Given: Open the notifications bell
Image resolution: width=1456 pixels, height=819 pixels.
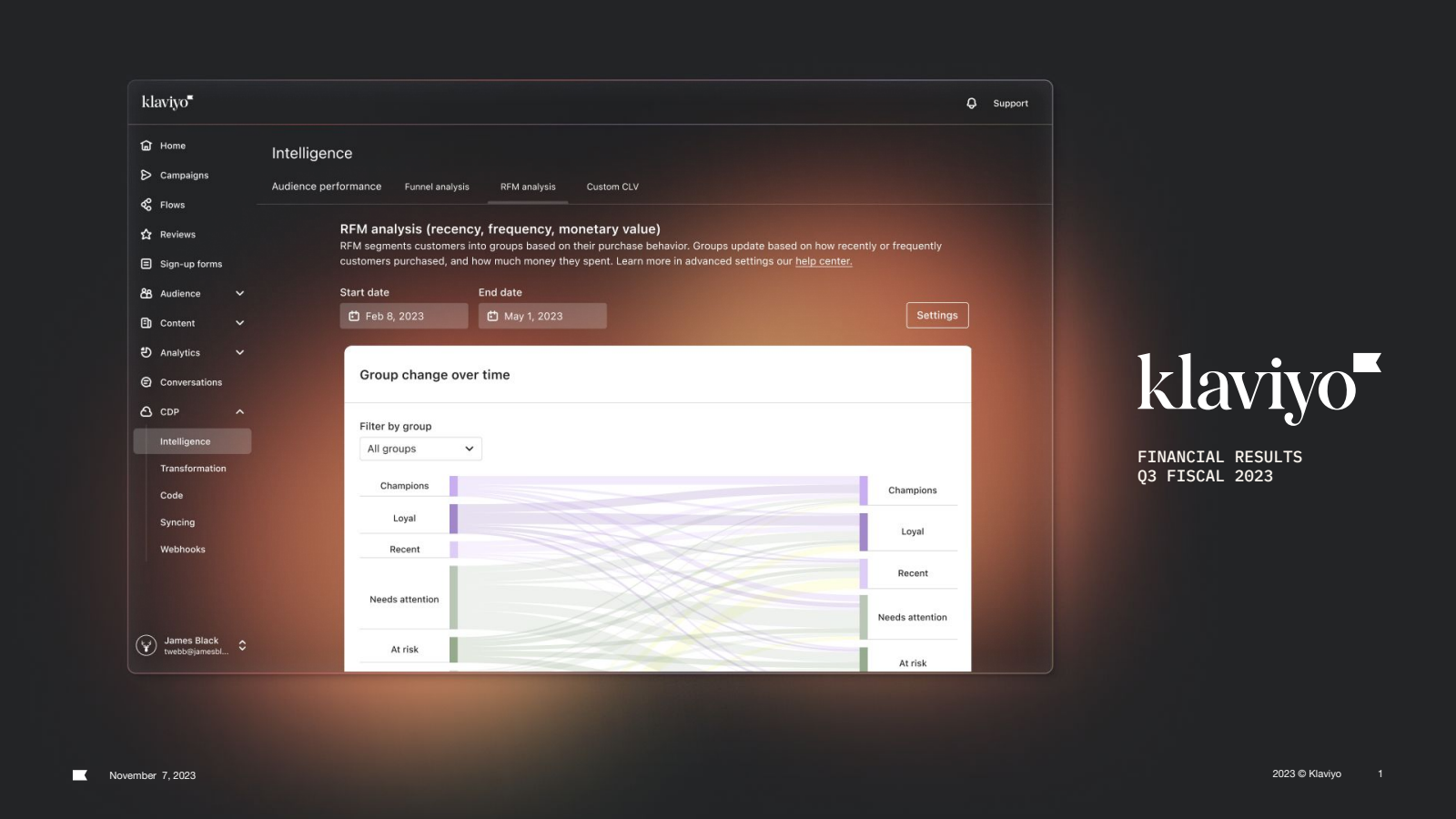Looking at the screenshot, I should coord(972,104).
